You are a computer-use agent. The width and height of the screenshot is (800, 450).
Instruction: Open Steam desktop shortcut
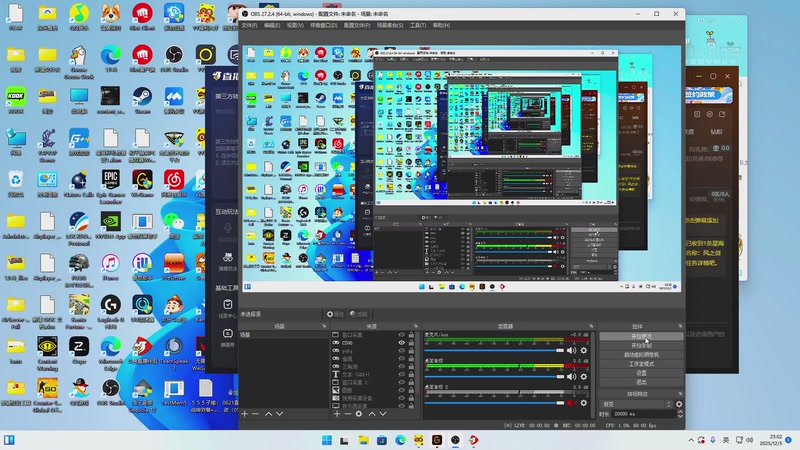click(x=142, y=101)
